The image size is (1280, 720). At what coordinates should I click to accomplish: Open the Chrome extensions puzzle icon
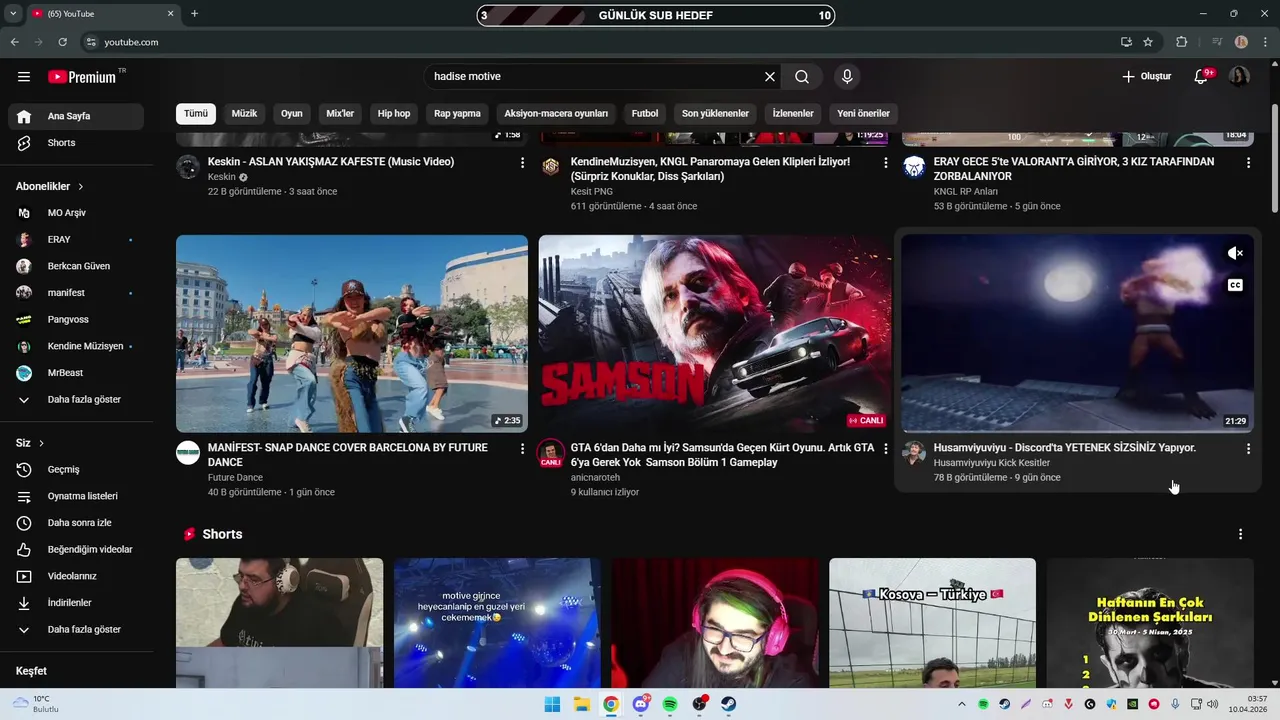tap(1181, 42)
